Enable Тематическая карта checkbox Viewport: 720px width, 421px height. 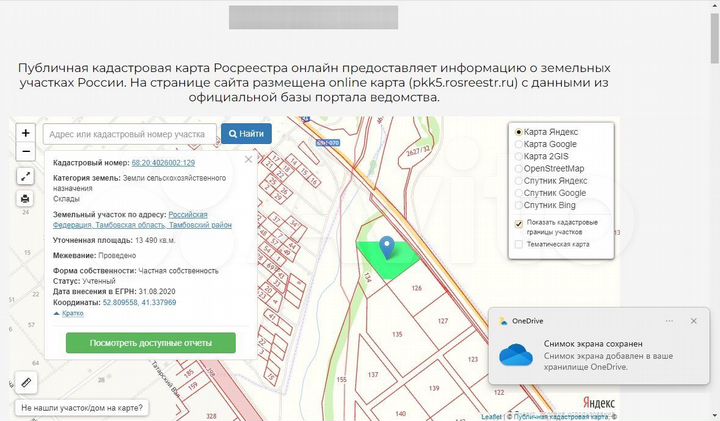tap(518, 244)
